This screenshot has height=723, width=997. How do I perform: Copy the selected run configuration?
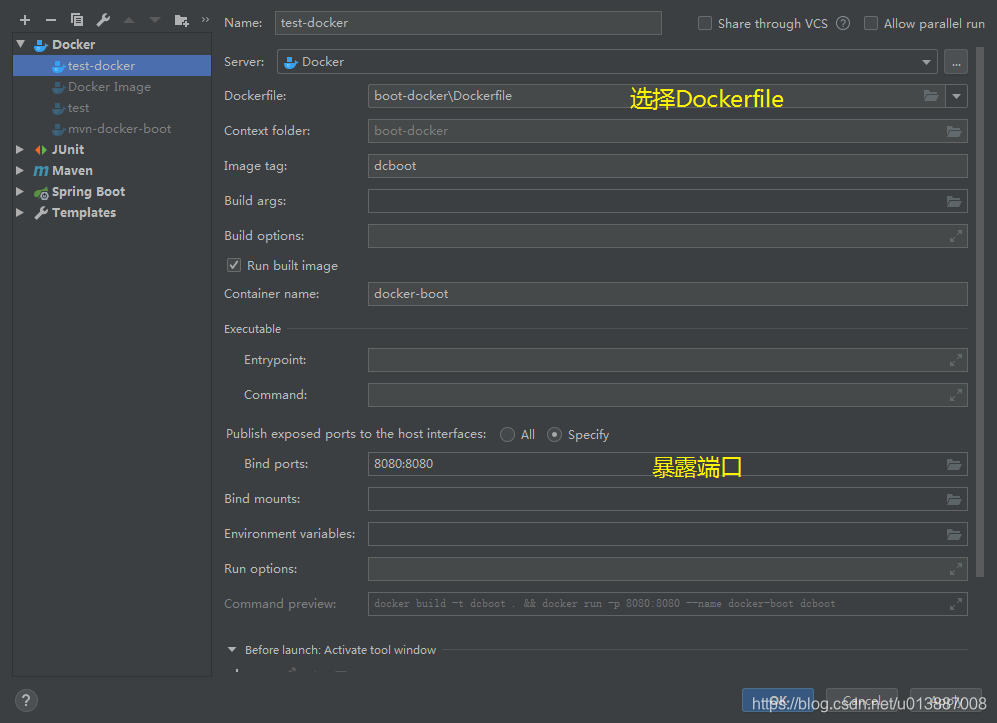click(x=77, y=20)
